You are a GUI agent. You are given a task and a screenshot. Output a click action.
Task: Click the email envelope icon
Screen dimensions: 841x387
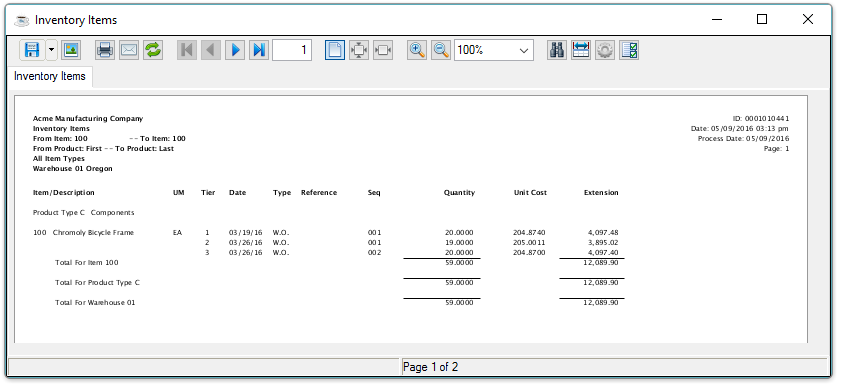click(x=129, y=50)
